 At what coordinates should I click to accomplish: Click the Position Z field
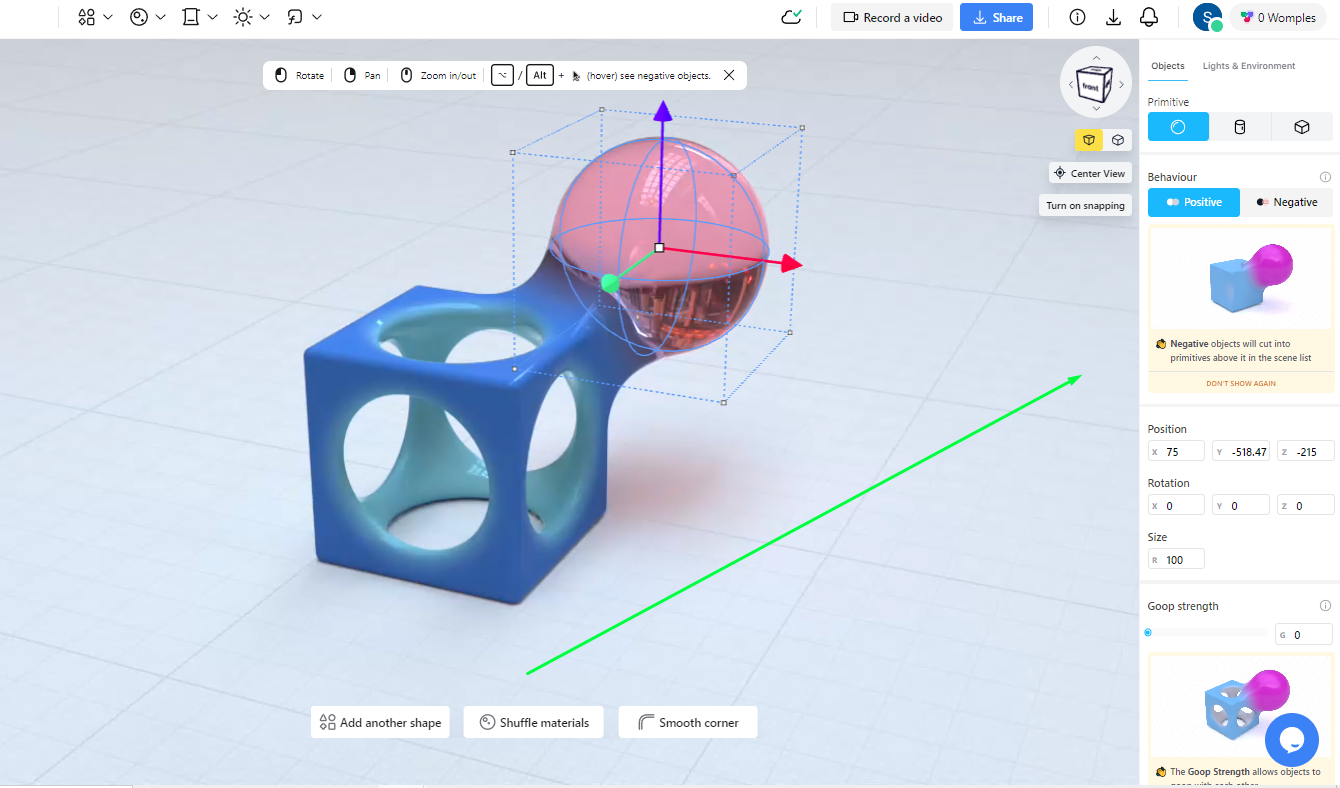(x=1305, y=451)
